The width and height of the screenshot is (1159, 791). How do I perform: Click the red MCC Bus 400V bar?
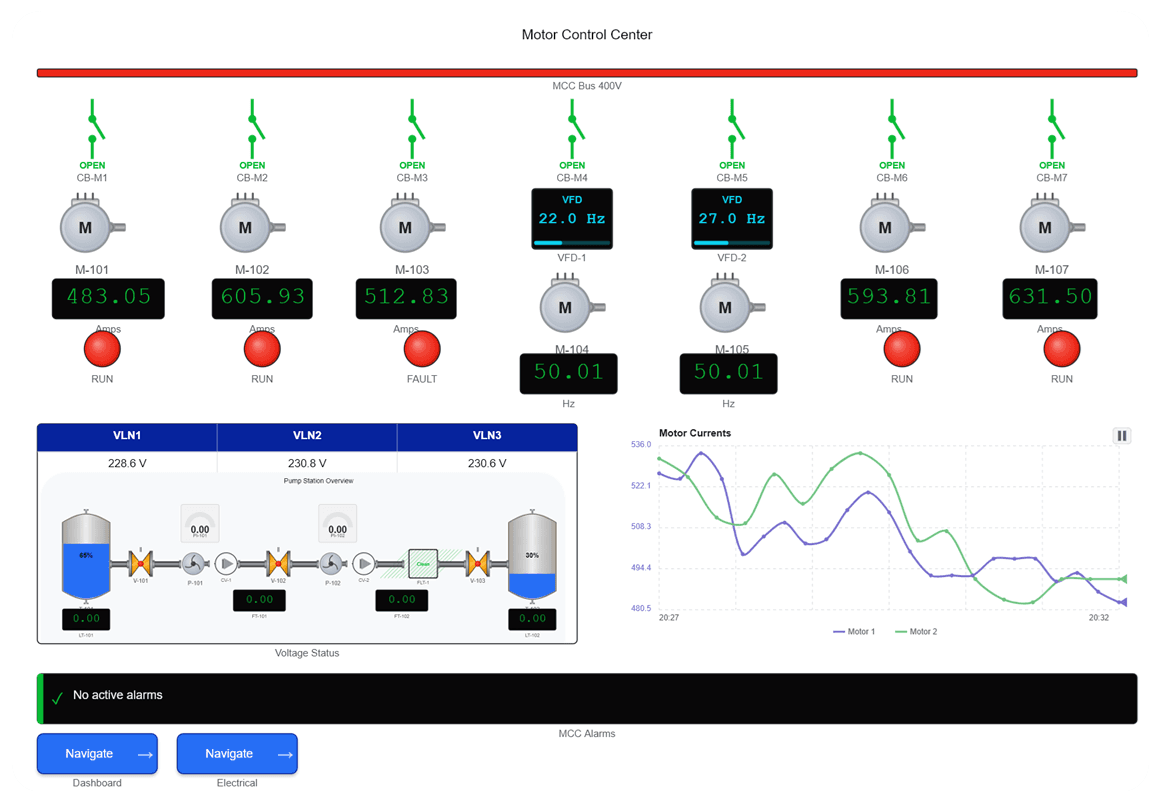(587, 72)
